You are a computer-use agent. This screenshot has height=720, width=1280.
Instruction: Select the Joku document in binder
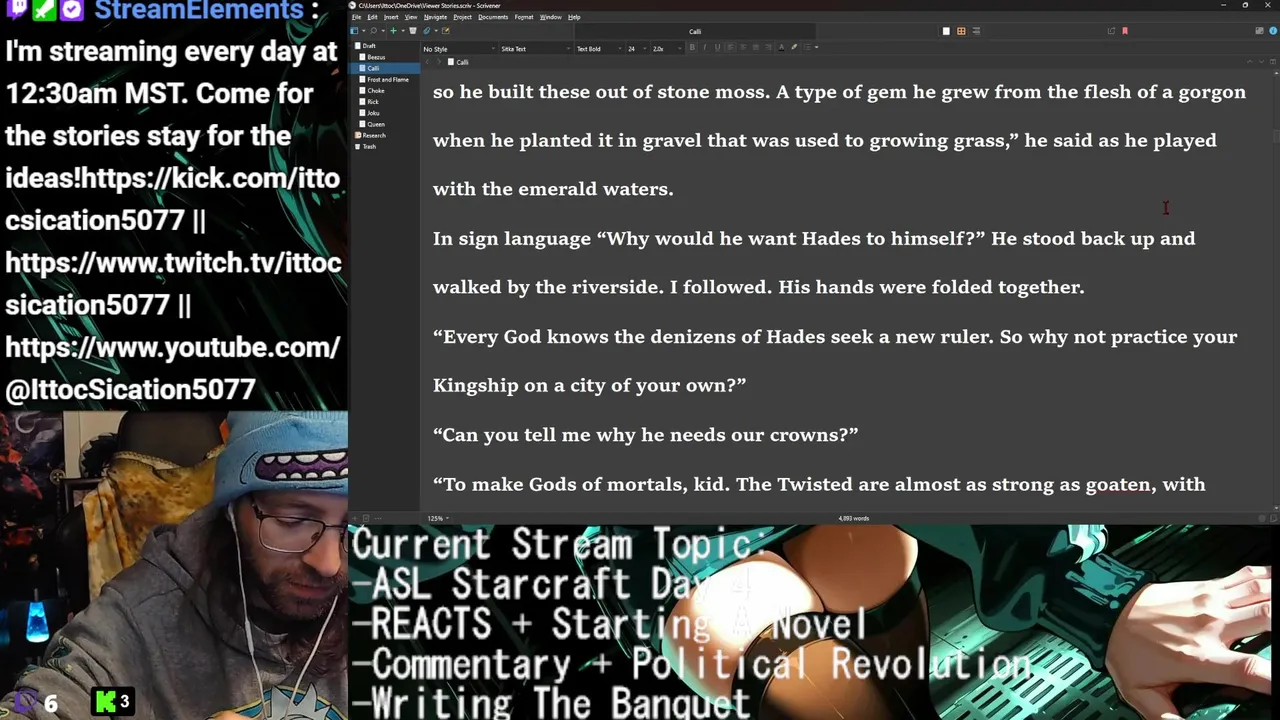coord(373,113)
